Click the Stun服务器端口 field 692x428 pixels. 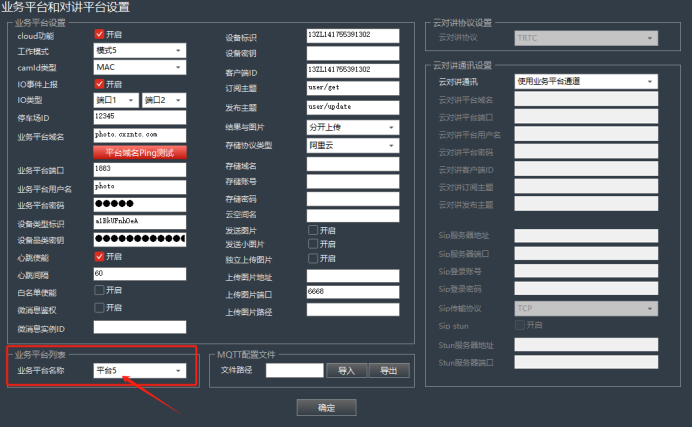coord(586,362)
